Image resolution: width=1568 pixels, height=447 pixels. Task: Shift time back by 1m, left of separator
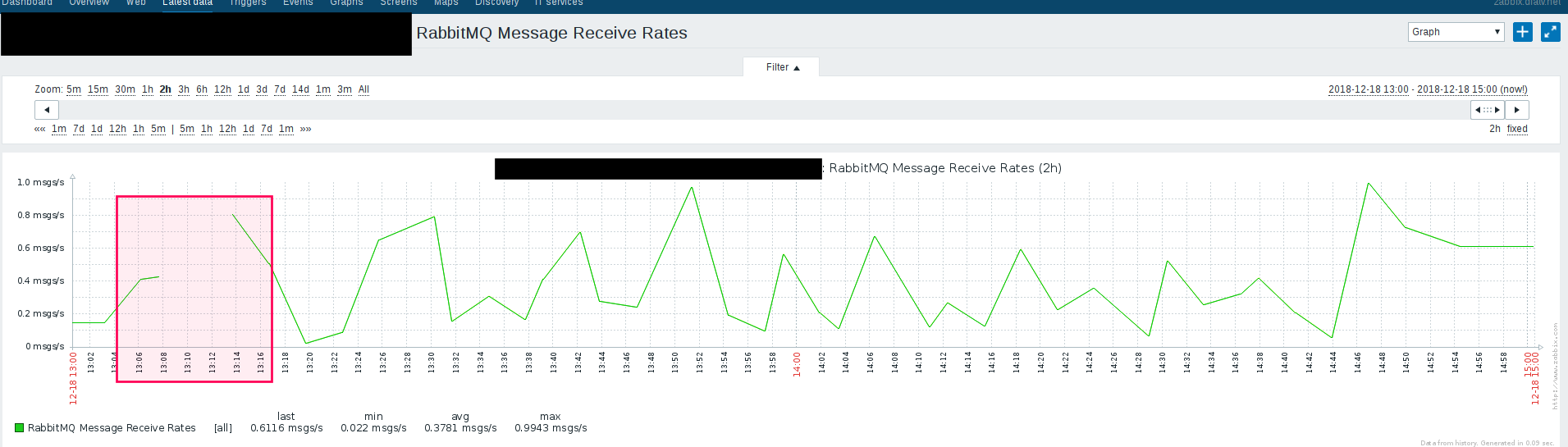coord(59,129)
